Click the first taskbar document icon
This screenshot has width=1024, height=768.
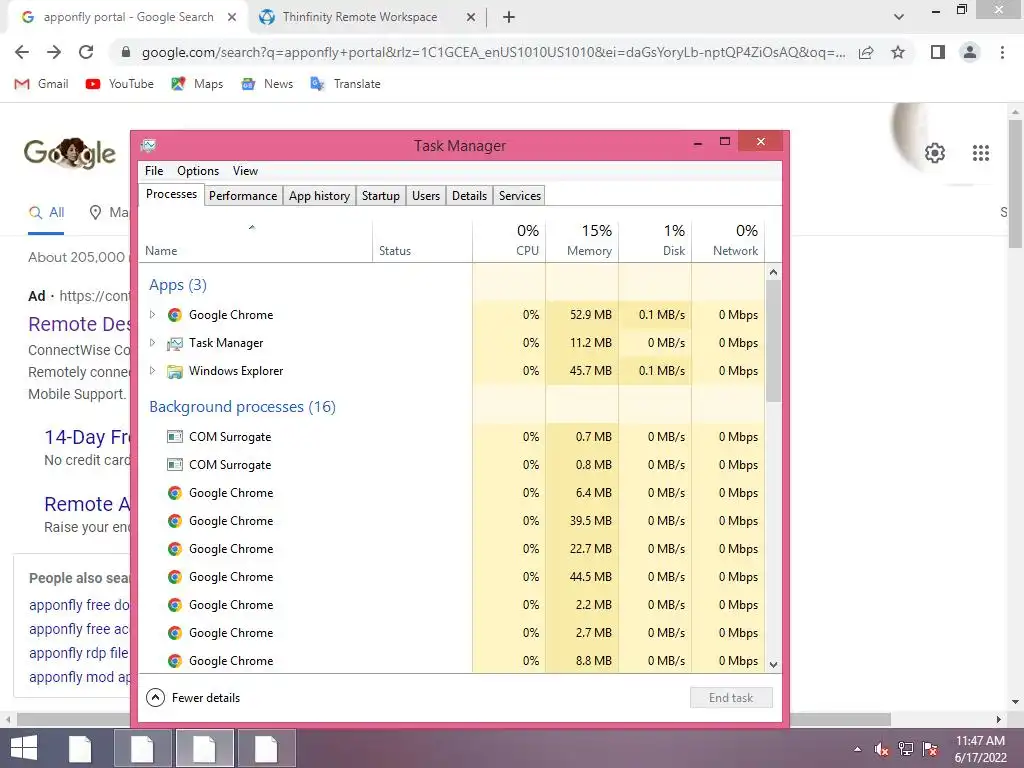coord(80,748)
